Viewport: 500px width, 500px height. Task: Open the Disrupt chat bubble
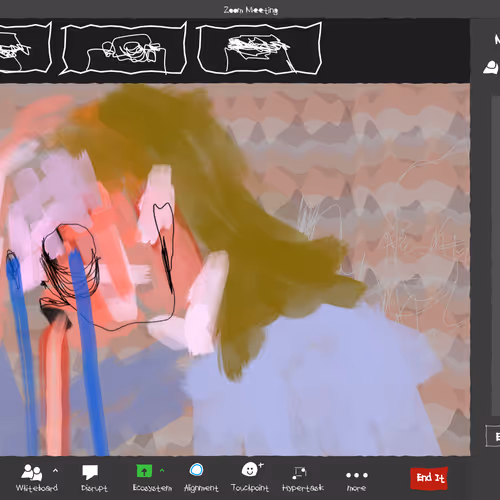pyautogui.click(x=90, y=472)
